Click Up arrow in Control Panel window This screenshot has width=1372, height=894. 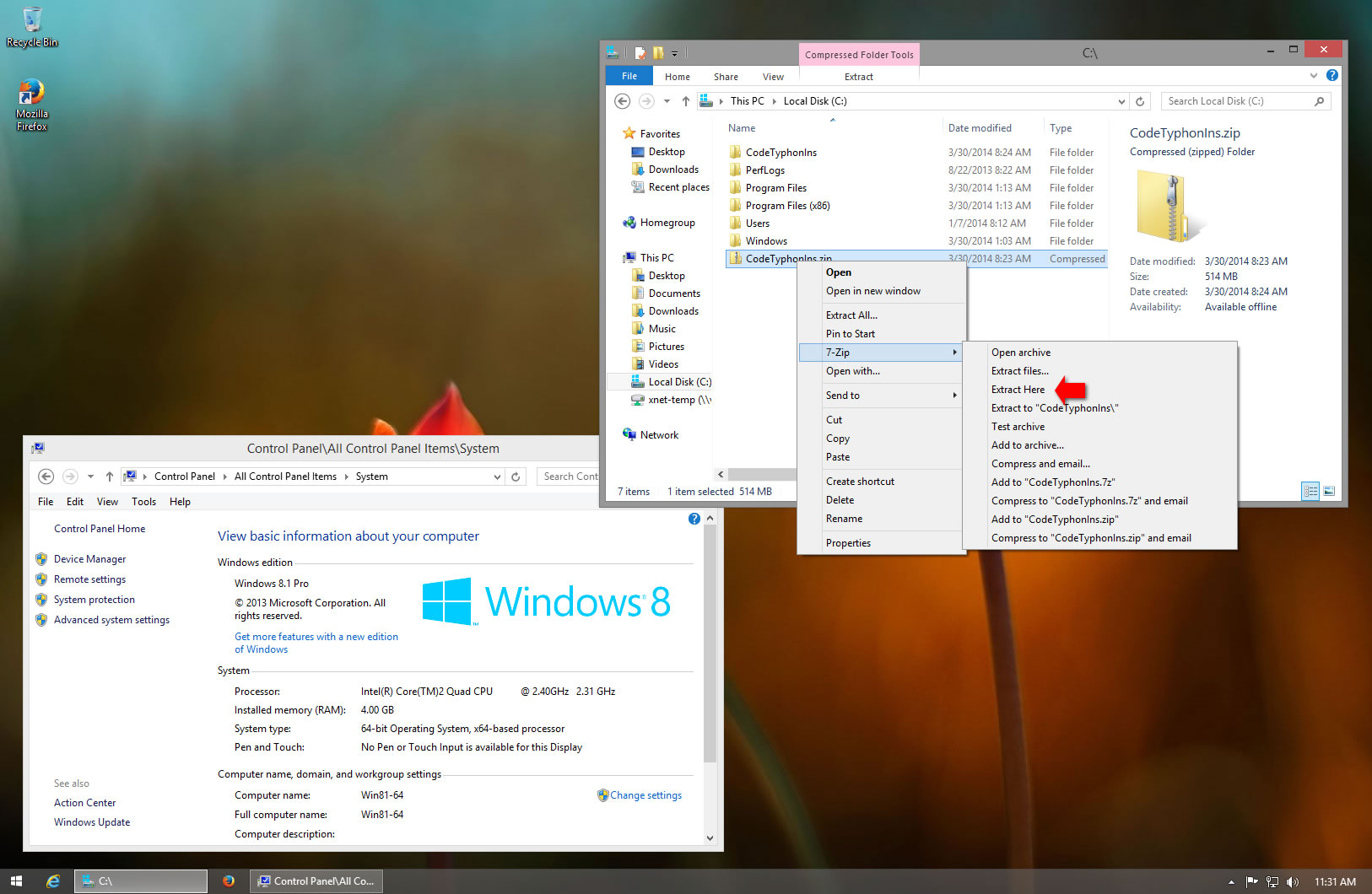(110, 477)
